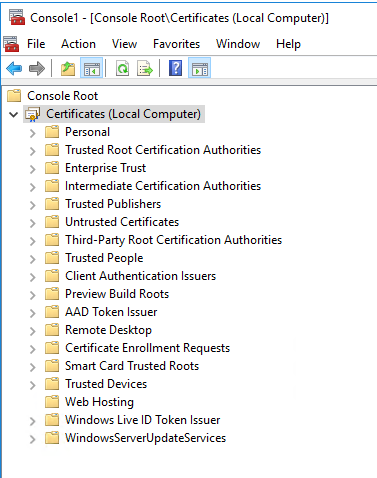Click the Console Root folder icon

pos(14,96)
